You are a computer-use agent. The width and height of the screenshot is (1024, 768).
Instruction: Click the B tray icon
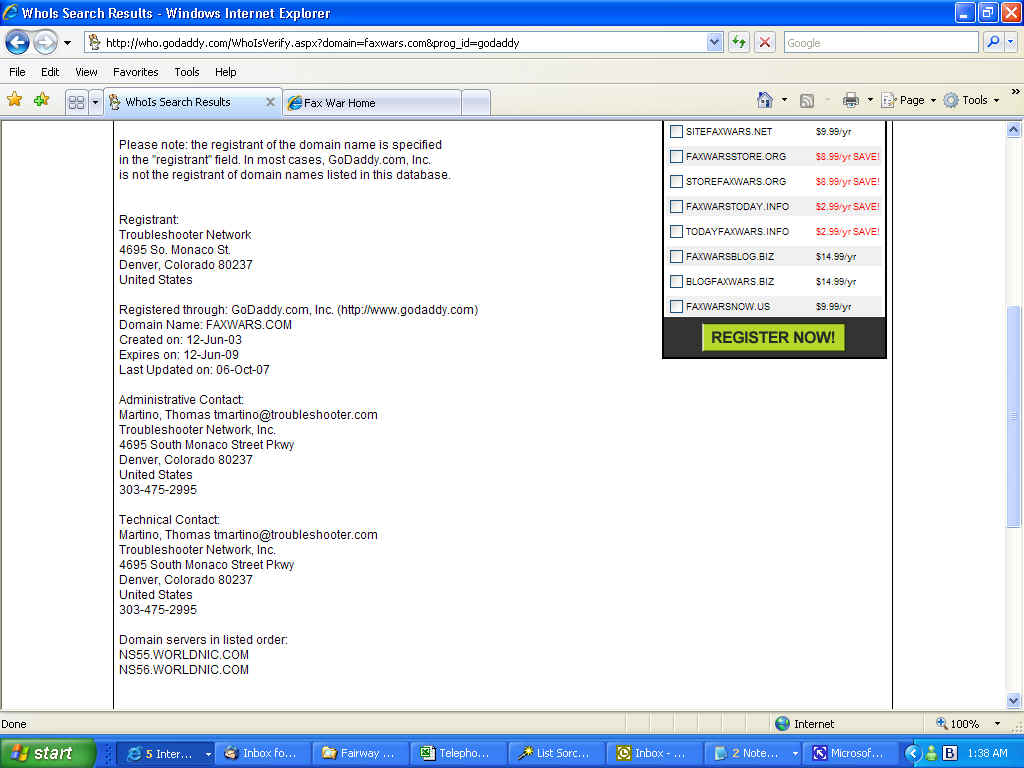click(950, 754)
